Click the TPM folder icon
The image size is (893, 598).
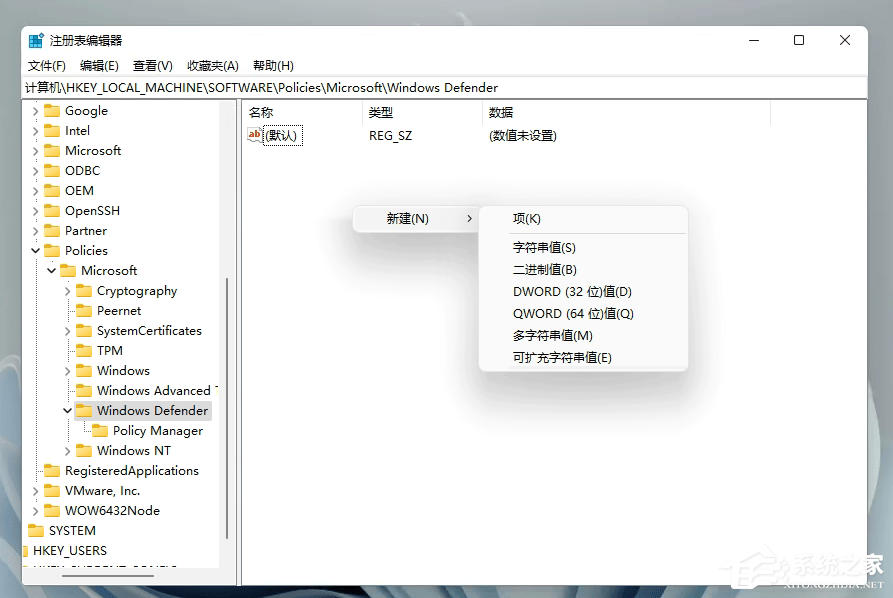pyautogui.click(x=84, y=350)
